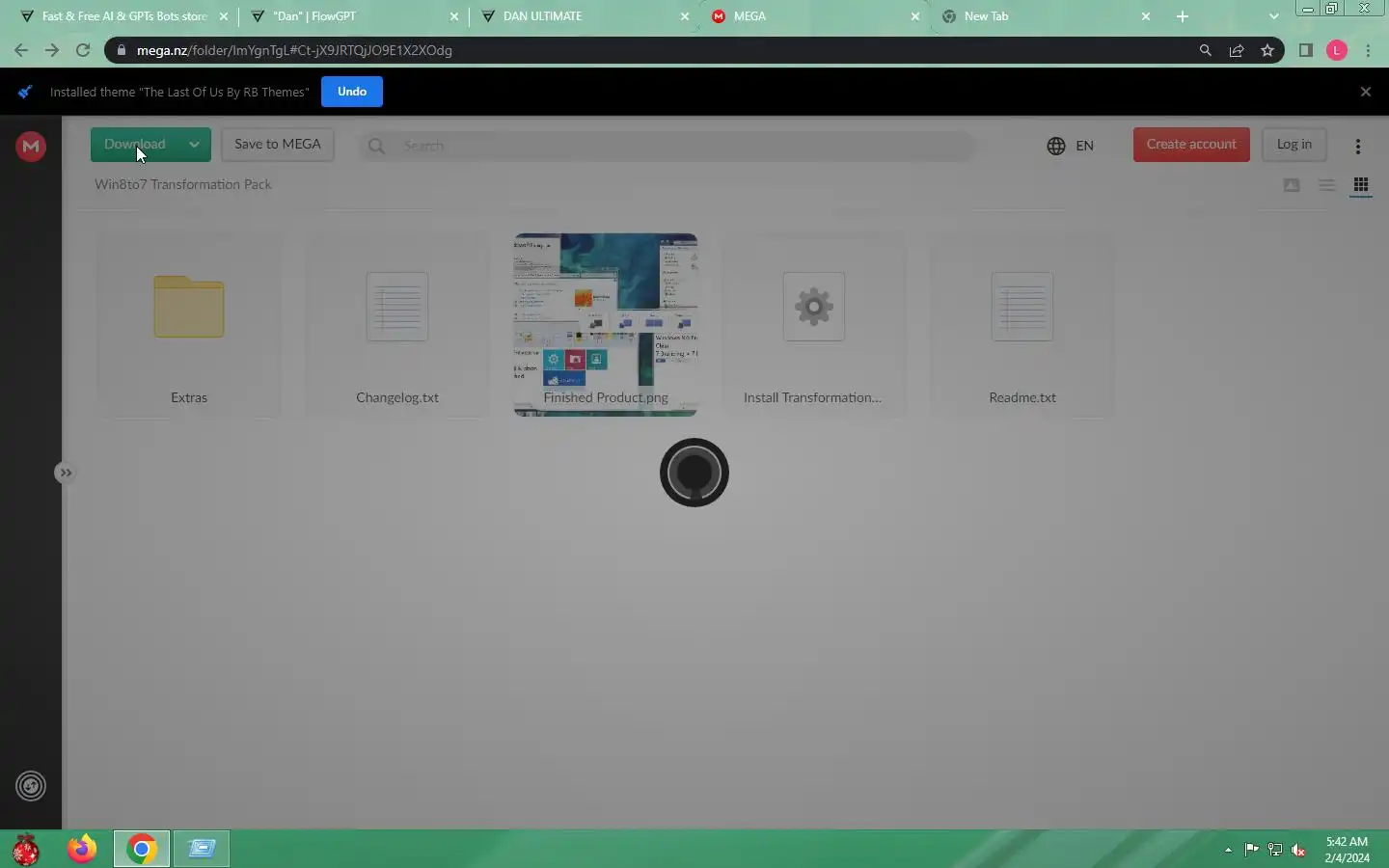This screenshot has height=868, width=1389.
Task: Go back in browser history
Action: point(21,50)
